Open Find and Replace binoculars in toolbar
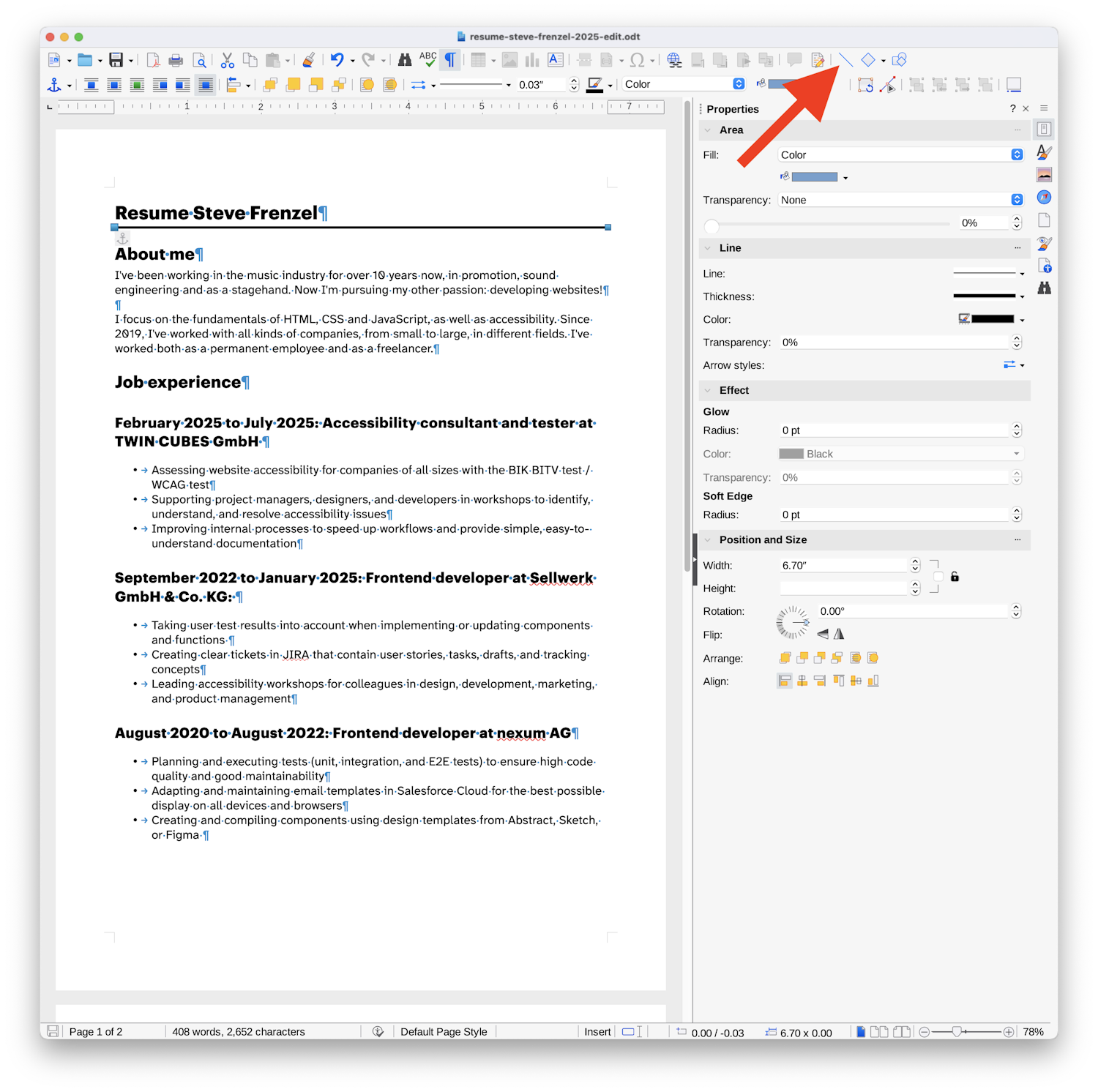This screenshot has width=1098, height=1092. pos(404,60)
